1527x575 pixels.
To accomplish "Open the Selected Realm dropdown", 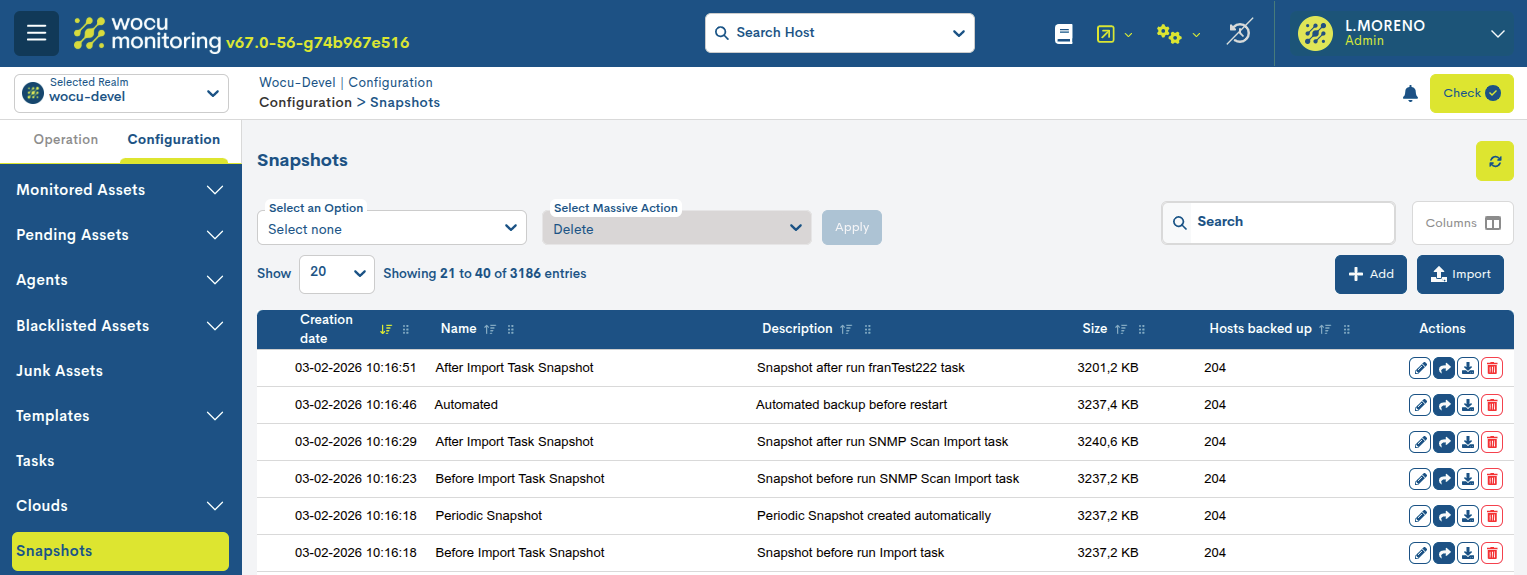I will pos(121,93).
